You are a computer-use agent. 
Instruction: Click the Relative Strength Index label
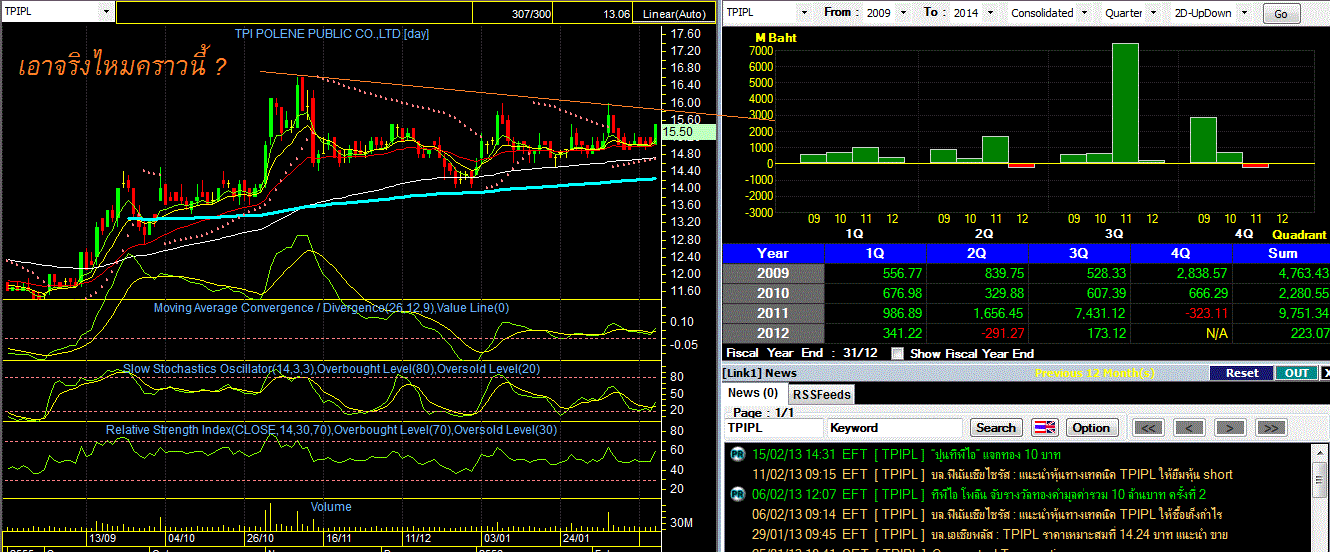click(x=331, y=430)
